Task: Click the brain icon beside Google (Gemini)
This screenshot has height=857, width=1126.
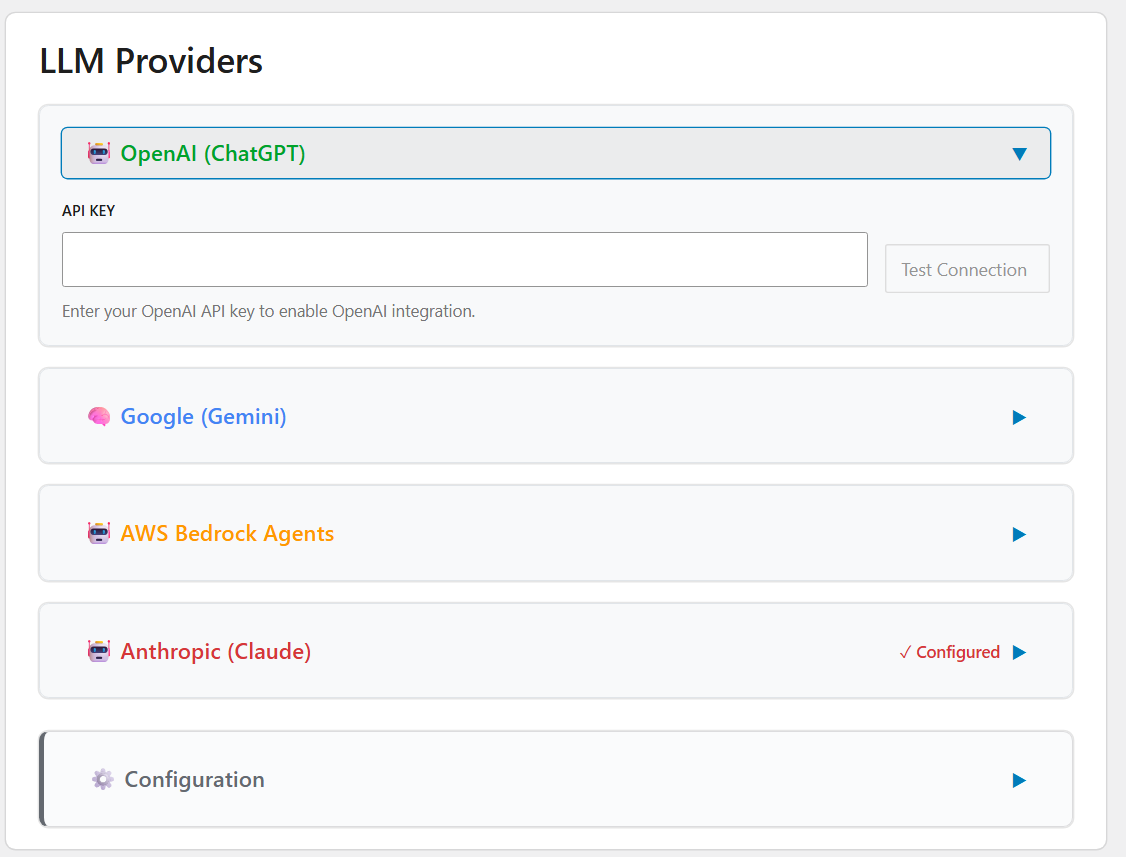Action: [99, 417]
